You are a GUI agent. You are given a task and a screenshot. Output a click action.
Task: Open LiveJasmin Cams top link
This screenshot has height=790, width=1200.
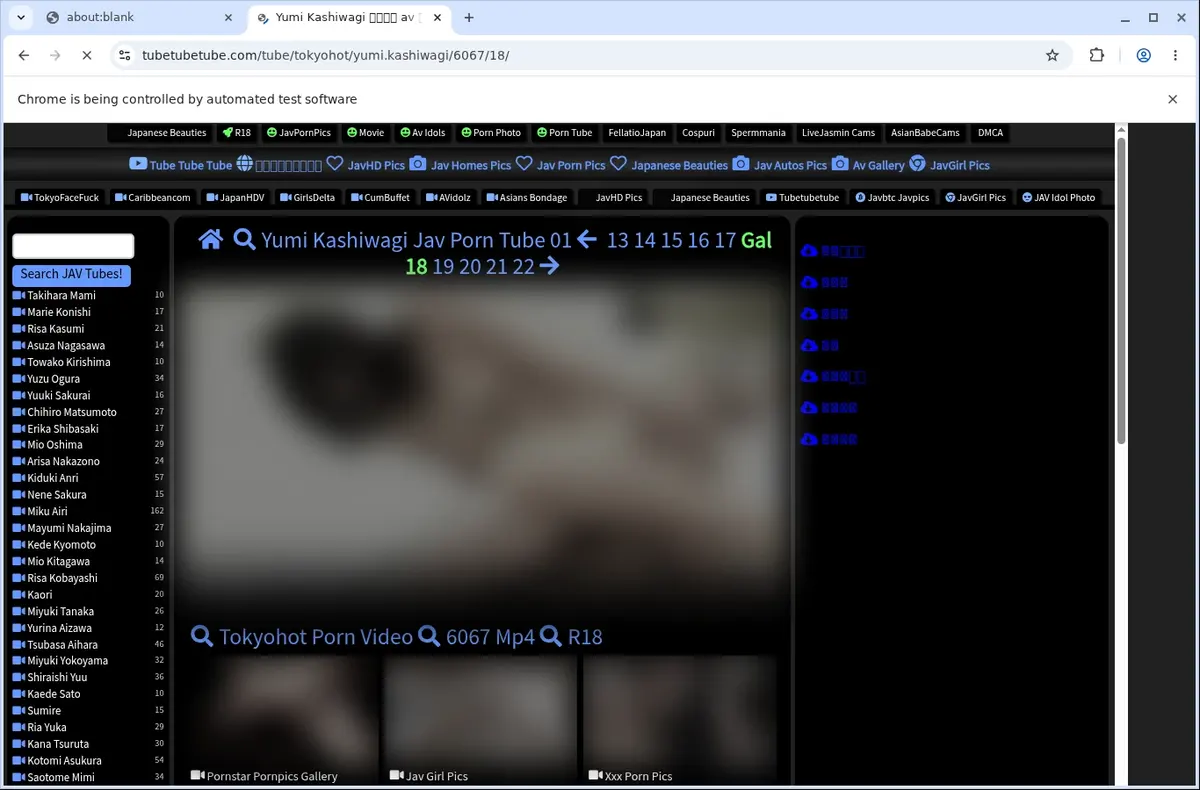click(838, 132)
